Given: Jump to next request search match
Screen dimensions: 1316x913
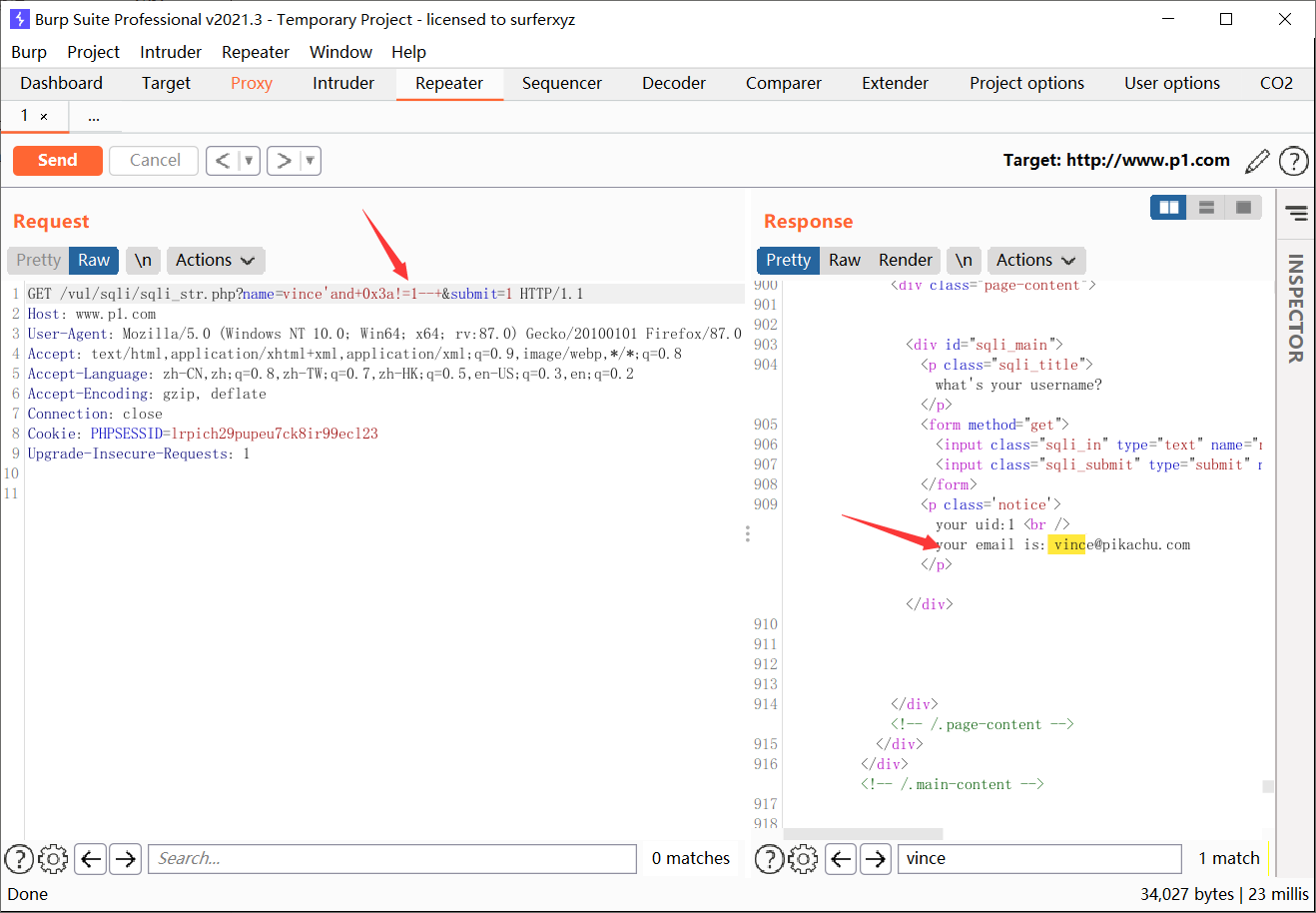Looking at the screenshot, I should coord(125,858).
